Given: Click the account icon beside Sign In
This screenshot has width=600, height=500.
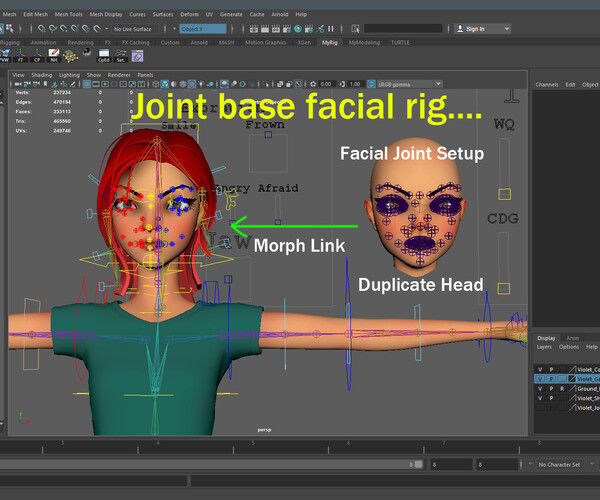Looking at the screenshot, I should click(x=458, y=29).
